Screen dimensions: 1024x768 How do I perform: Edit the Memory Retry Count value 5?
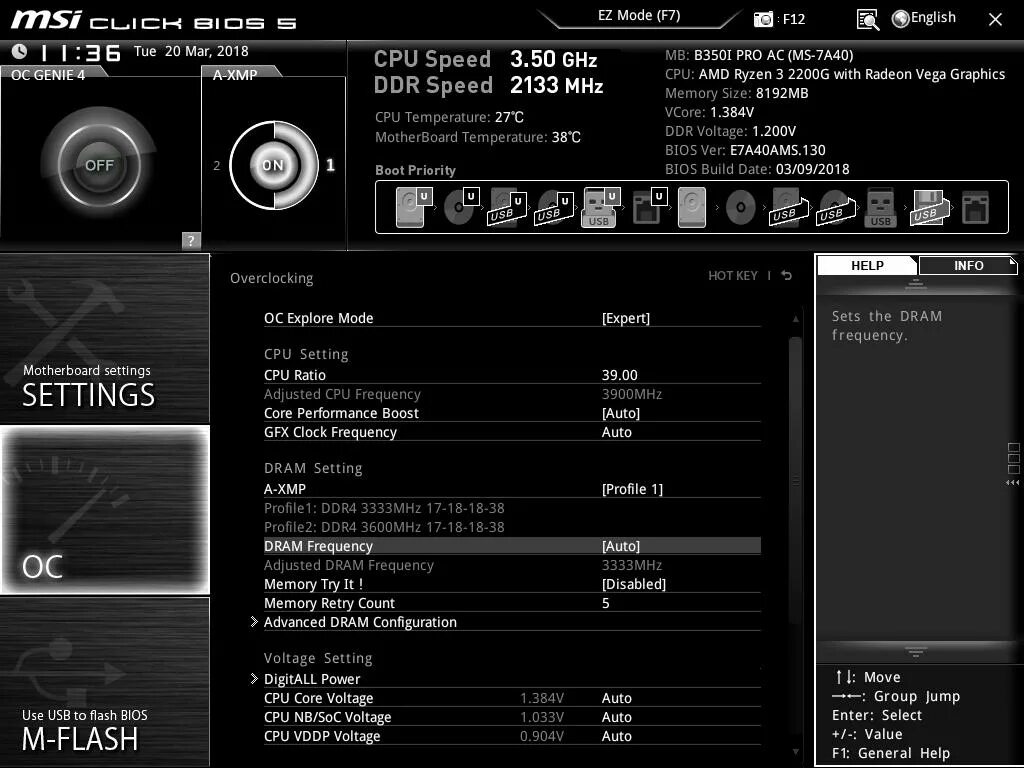(x=605, y=603)
